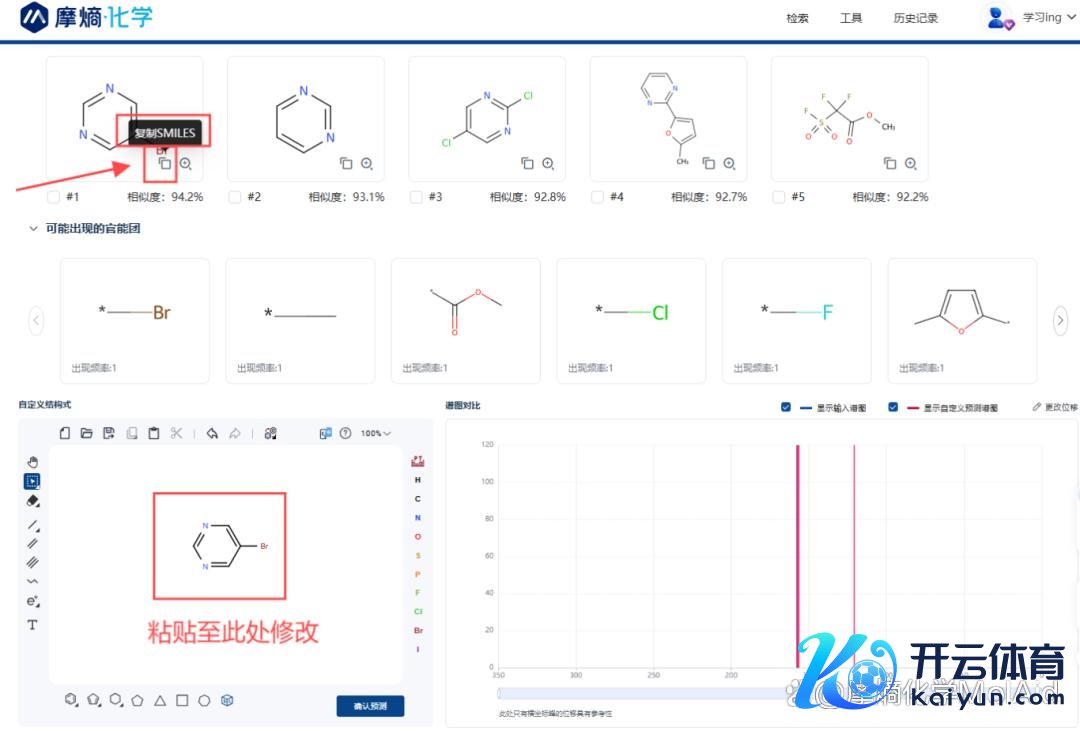Image resolution: width=1080 pixels, height=731 pixels.
Task: Click the text tool T icon
Action: click(32, 625)
